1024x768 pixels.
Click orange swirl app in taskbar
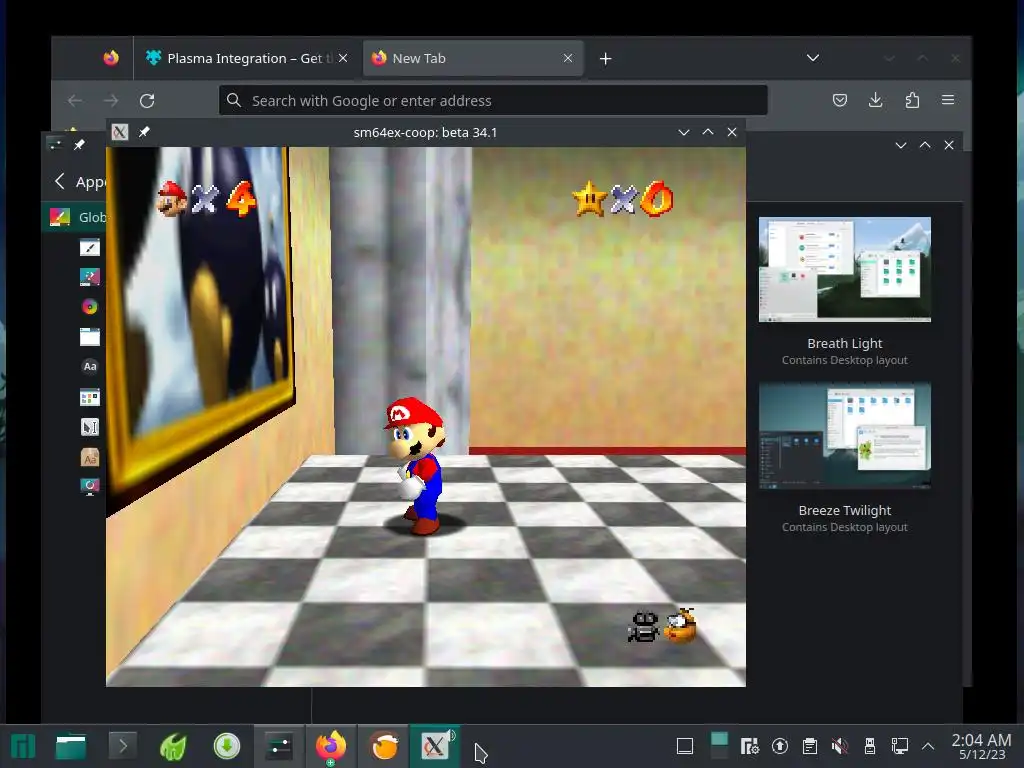click(x=383, y=746)
